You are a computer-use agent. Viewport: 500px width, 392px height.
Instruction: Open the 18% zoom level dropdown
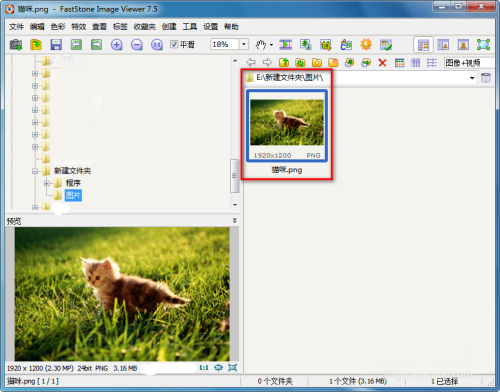244,44
